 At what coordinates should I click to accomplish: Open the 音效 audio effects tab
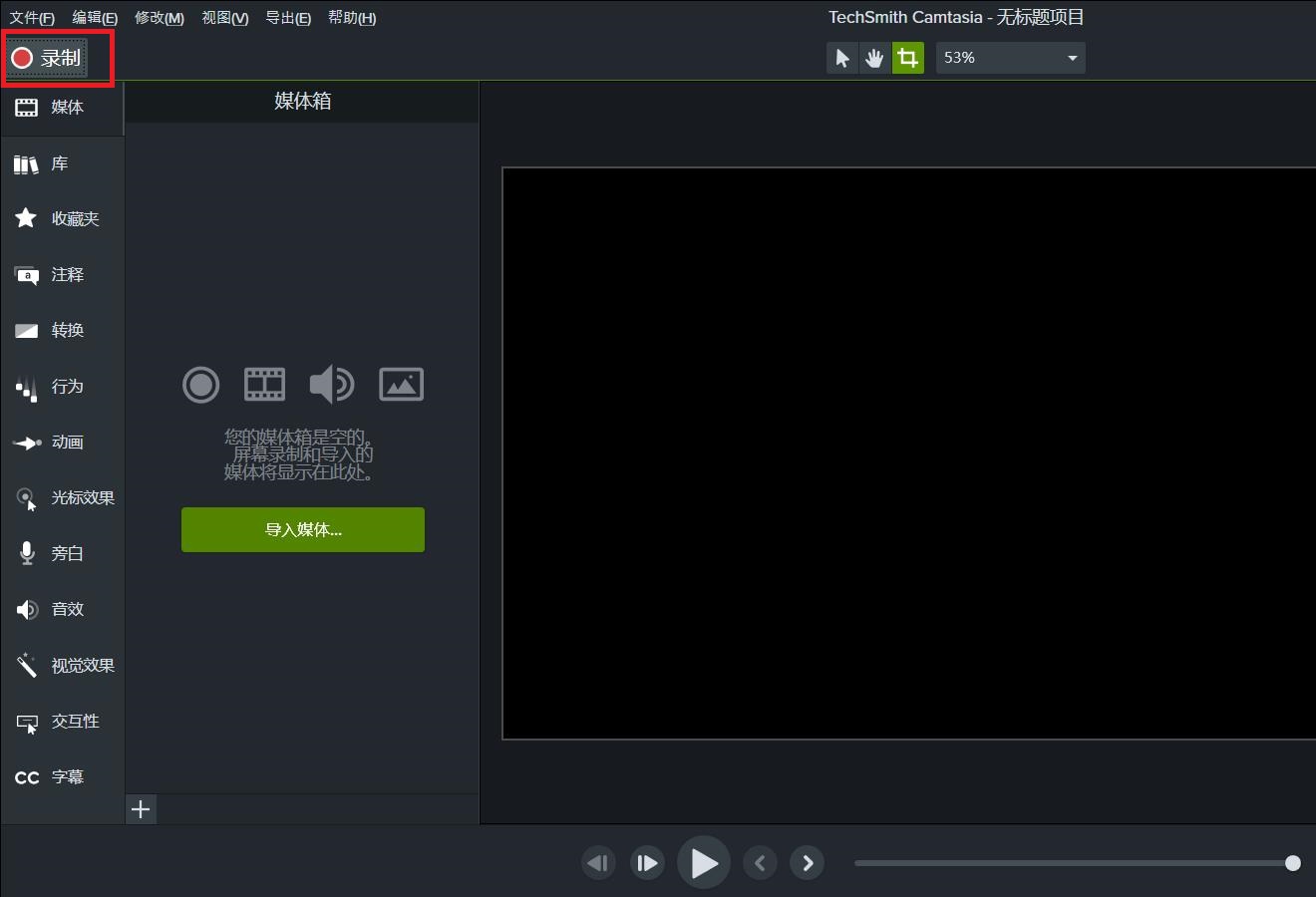[62, 610]
